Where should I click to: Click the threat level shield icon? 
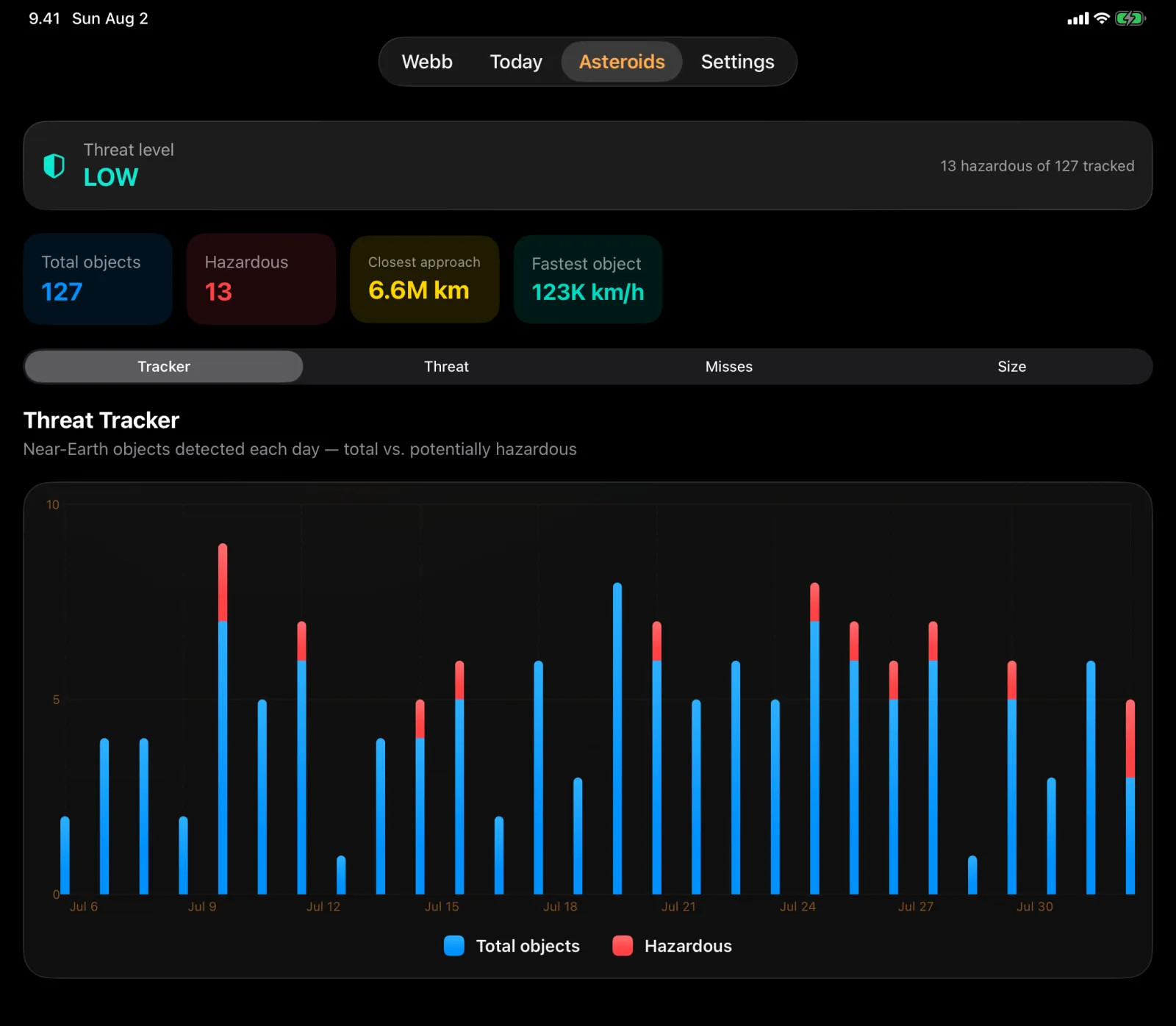point(54,166)
